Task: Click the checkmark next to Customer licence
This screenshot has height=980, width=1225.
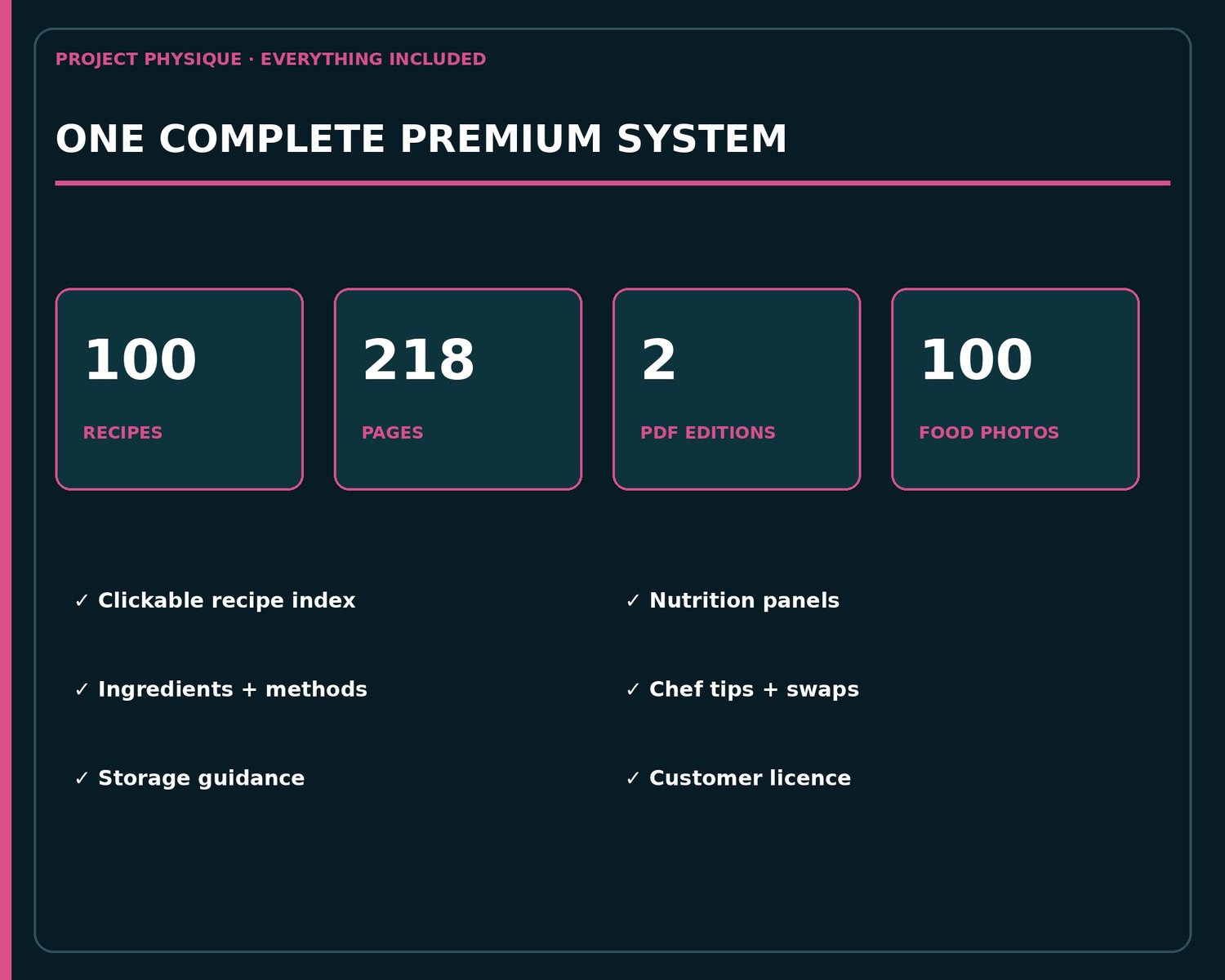Action: pyautogui.click(x=632, y=779)
